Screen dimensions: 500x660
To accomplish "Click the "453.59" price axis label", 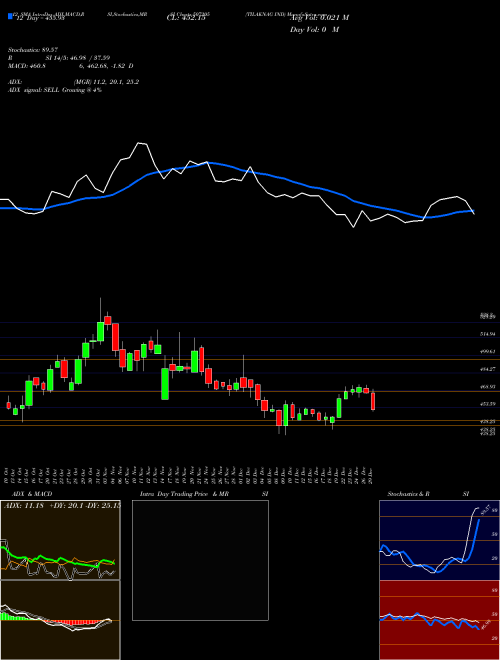I will tap(488, 404).
